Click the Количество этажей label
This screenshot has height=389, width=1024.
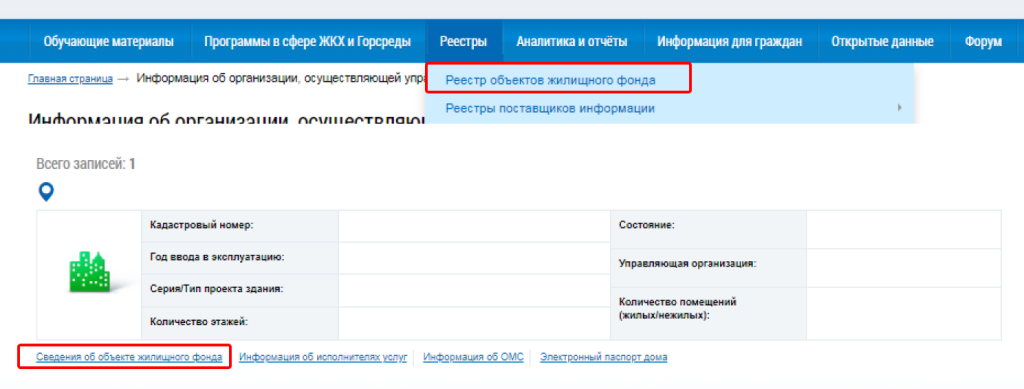[x=199, y=321]
